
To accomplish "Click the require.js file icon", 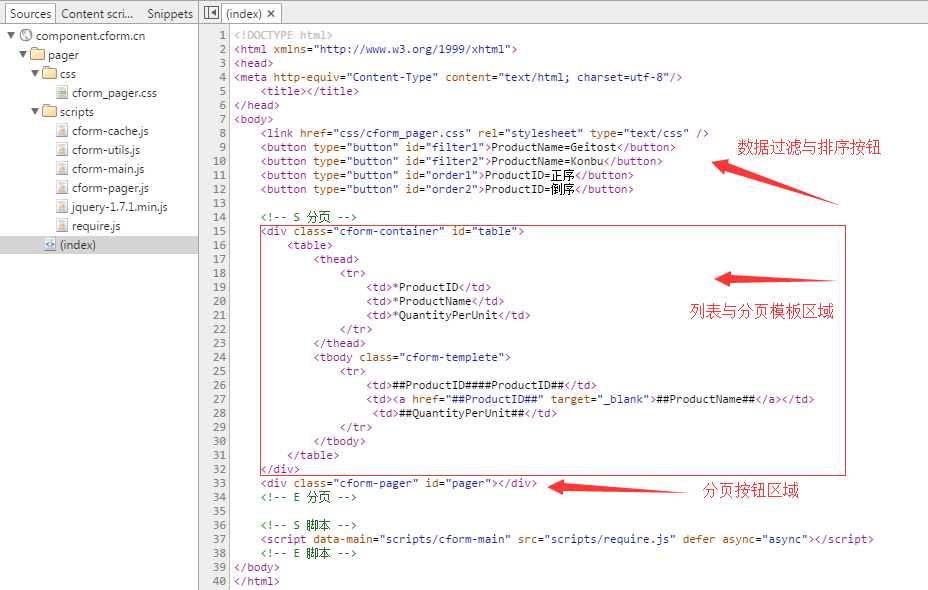I will tap(62, 225).
